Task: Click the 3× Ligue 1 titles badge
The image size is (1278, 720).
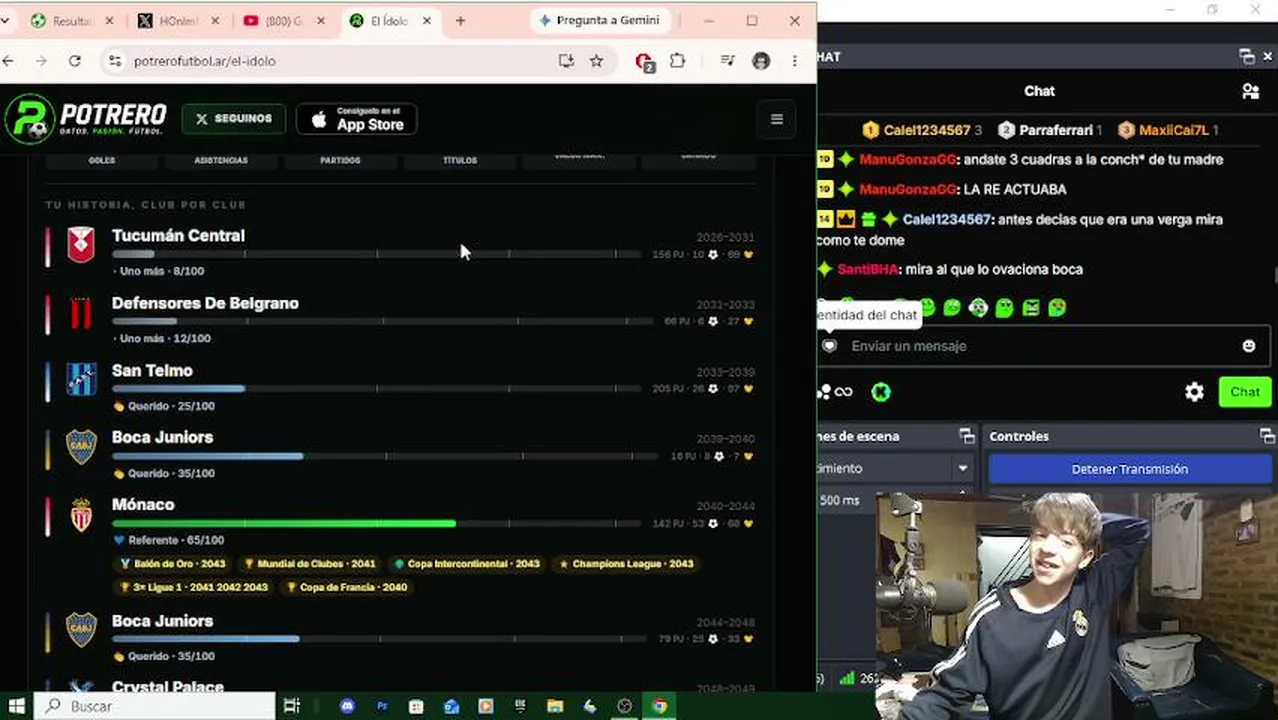Action: 194,587
